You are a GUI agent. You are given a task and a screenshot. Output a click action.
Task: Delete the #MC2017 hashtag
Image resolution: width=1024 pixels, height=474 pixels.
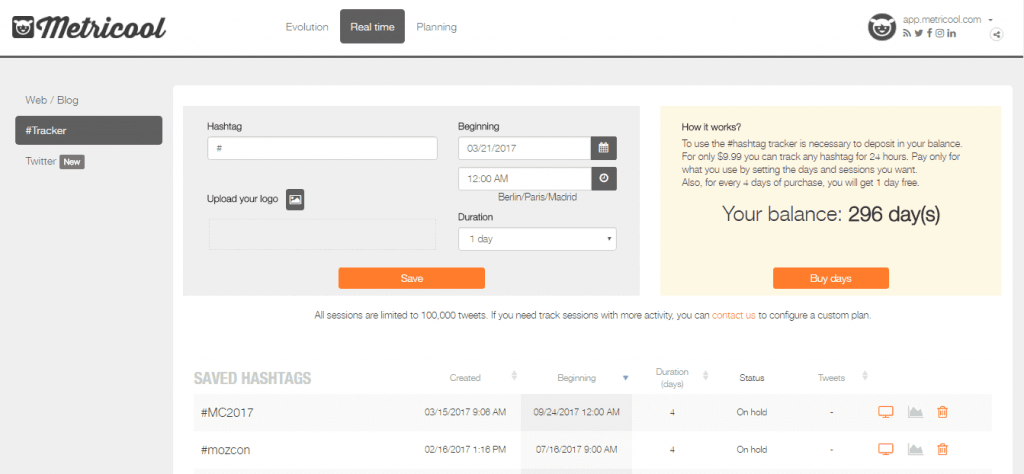[x=942, y=412]
